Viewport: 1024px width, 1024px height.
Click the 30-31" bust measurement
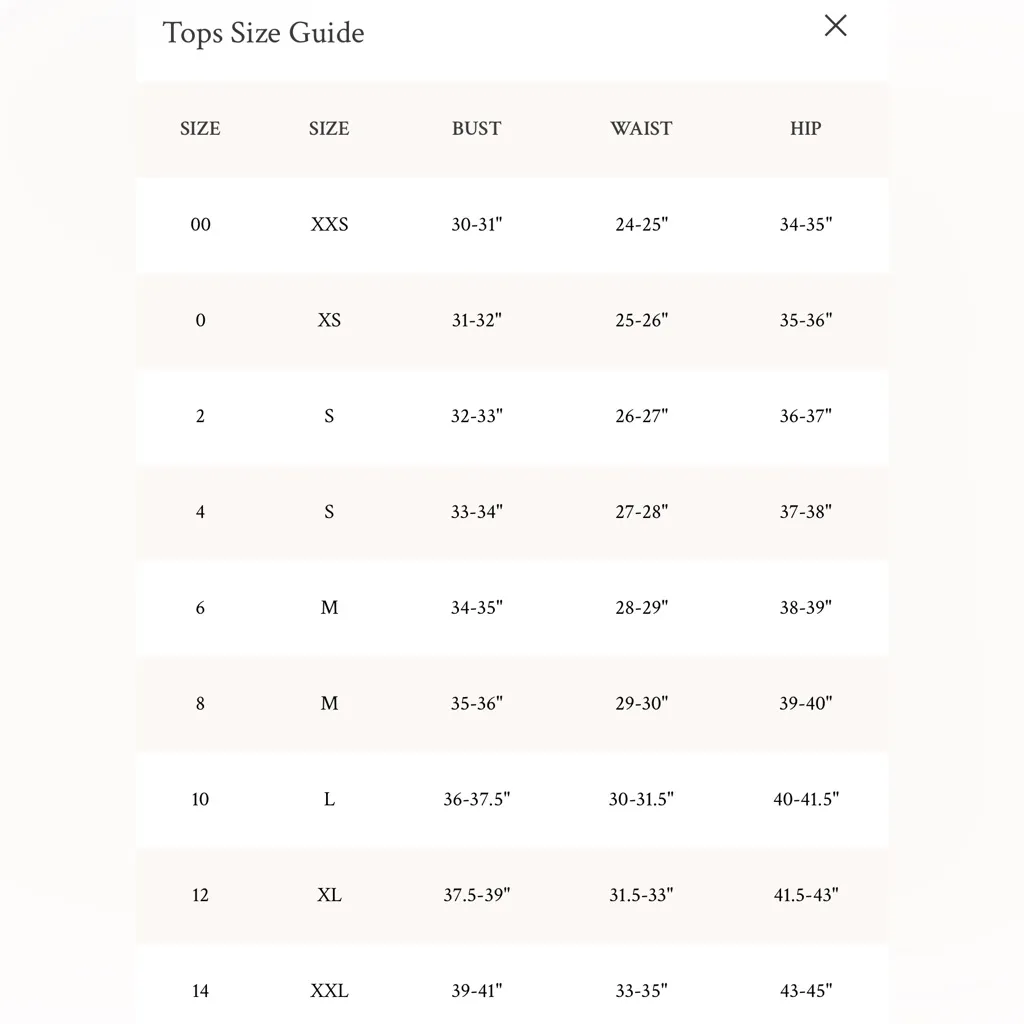(x=476, y=224)
